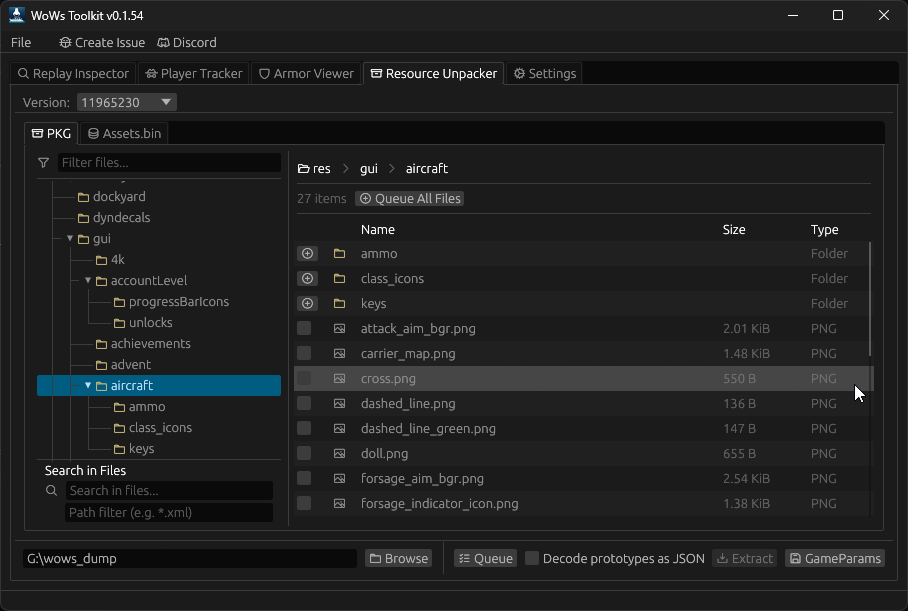The height and width of the screenshot is (611, 908).
Task: Click the queue icon for the keys folder
Action: pyautogui.click(x=307, y=303)
